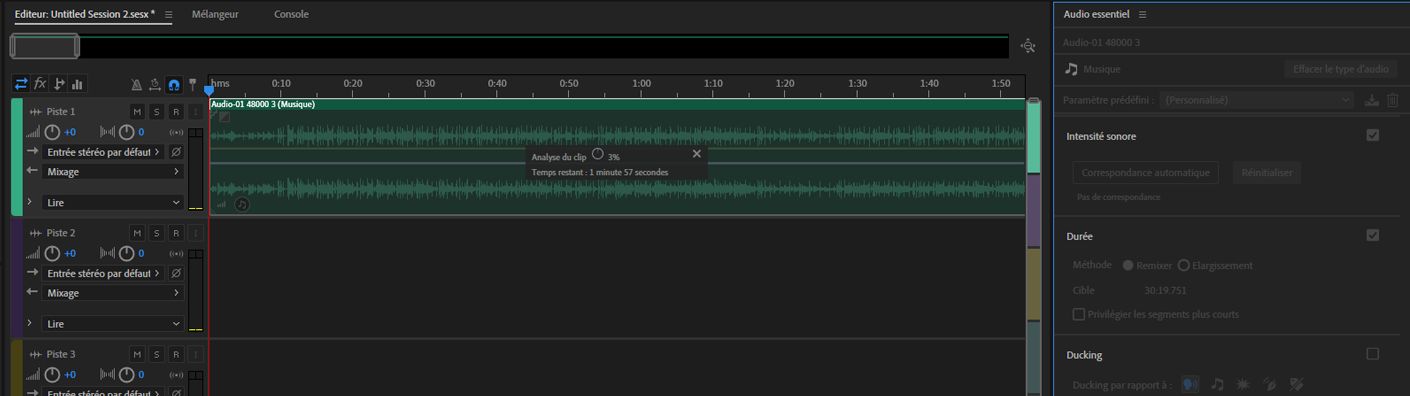Image resolution: width=1410 pixels, height=396 pixels.
Task: Uncheck the Durée section checkbox
Action: click(x=1372, y=235)
